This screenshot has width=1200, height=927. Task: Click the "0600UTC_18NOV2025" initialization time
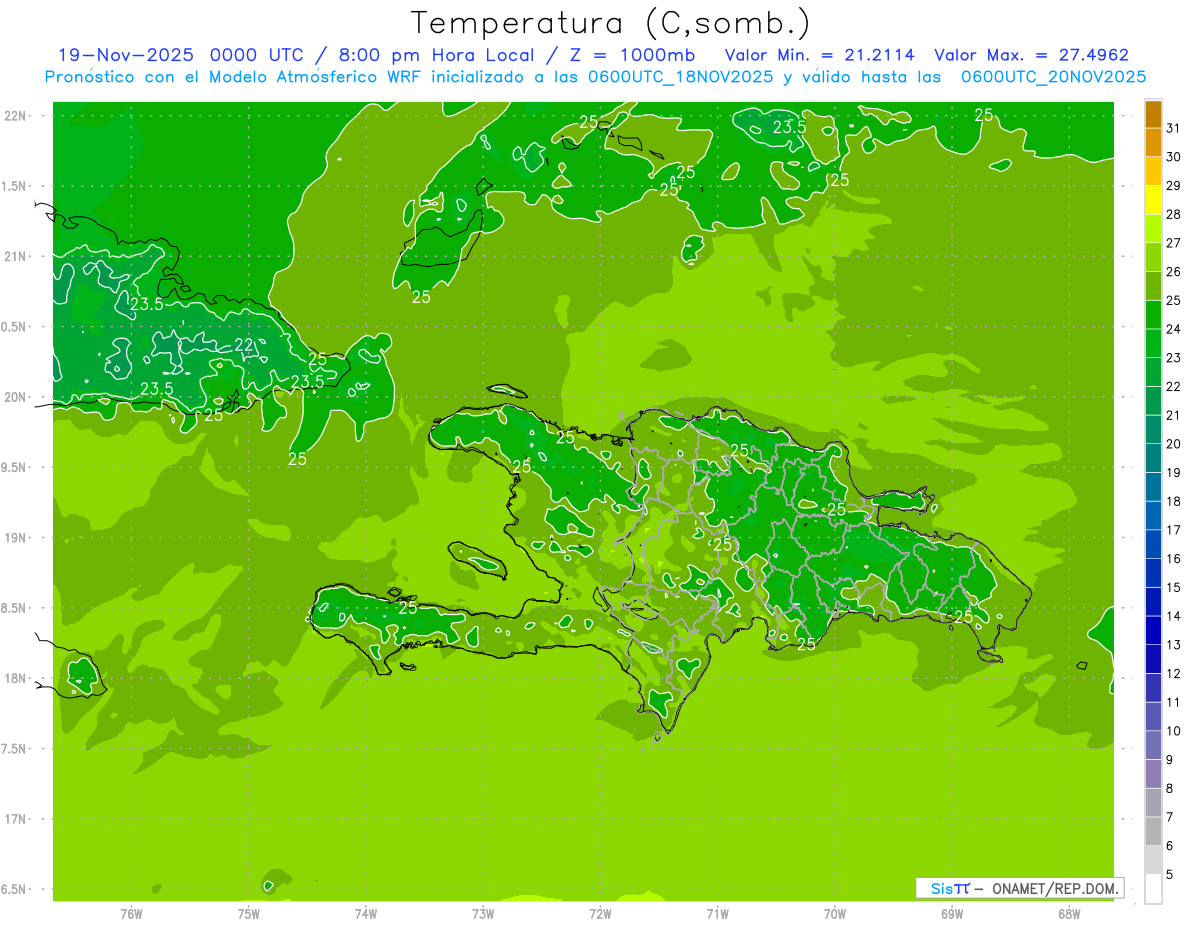pyautogui.click(x=680, y=77)
